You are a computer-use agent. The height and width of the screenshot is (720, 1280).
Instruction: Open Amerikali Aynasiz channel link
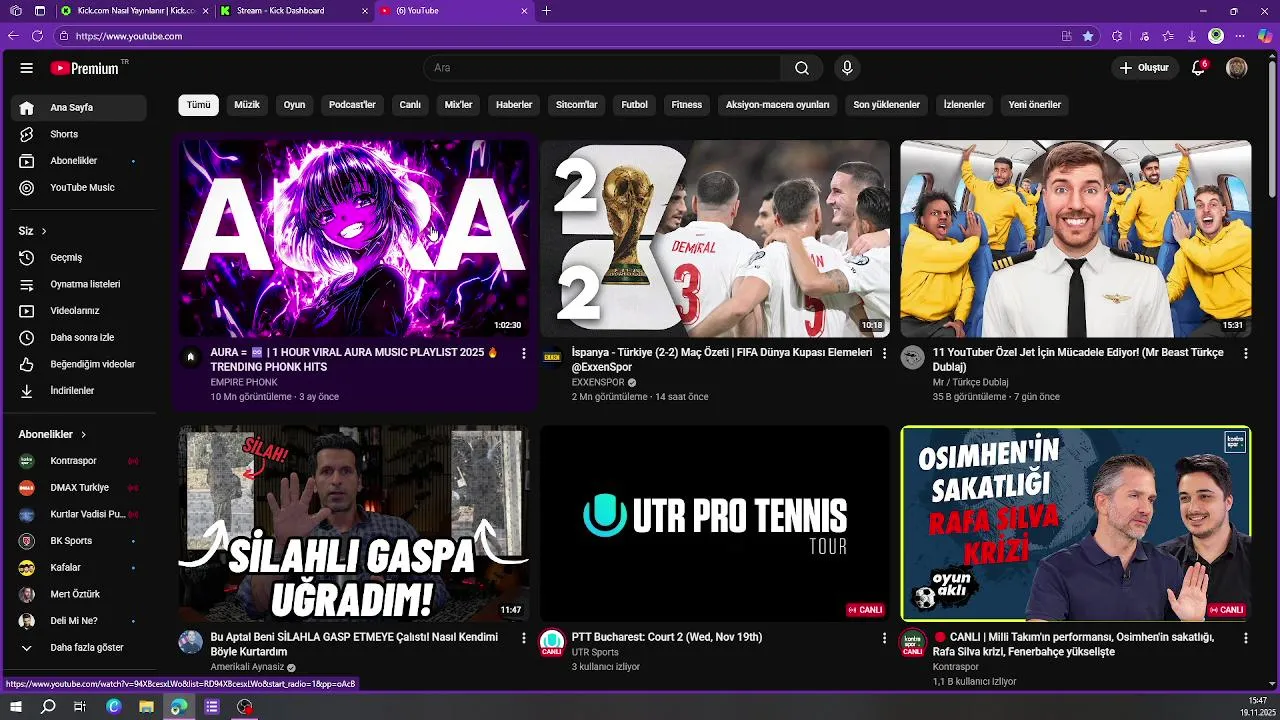pos(247,667)
